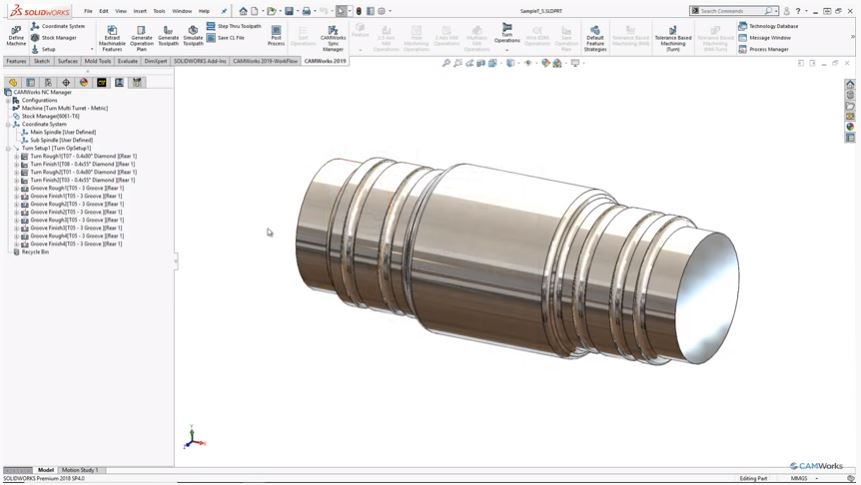Select Machine [Turn Multi Turret - Metric] item
This screenshot has height=485, width=861.
(x=64, y=109)
